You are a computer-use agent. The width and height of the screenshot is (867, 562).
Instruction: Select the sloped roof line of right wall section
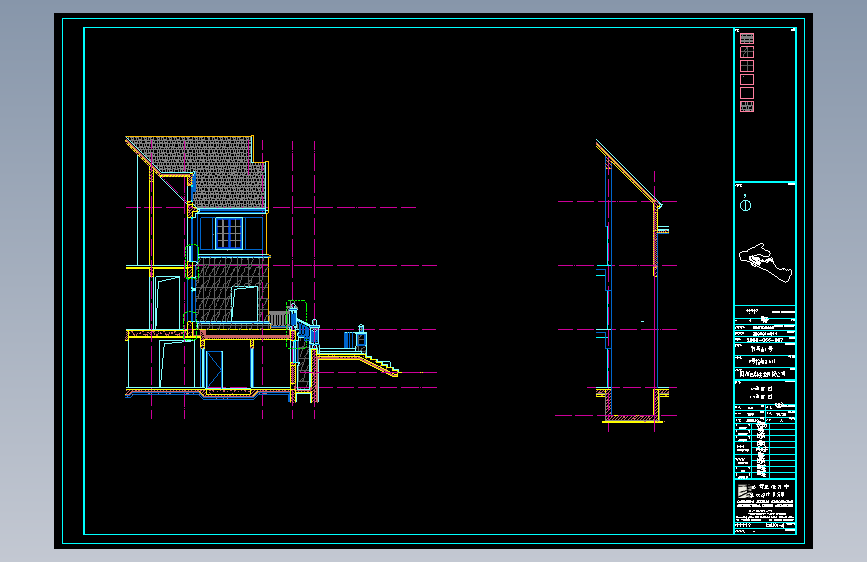(629, 174)
